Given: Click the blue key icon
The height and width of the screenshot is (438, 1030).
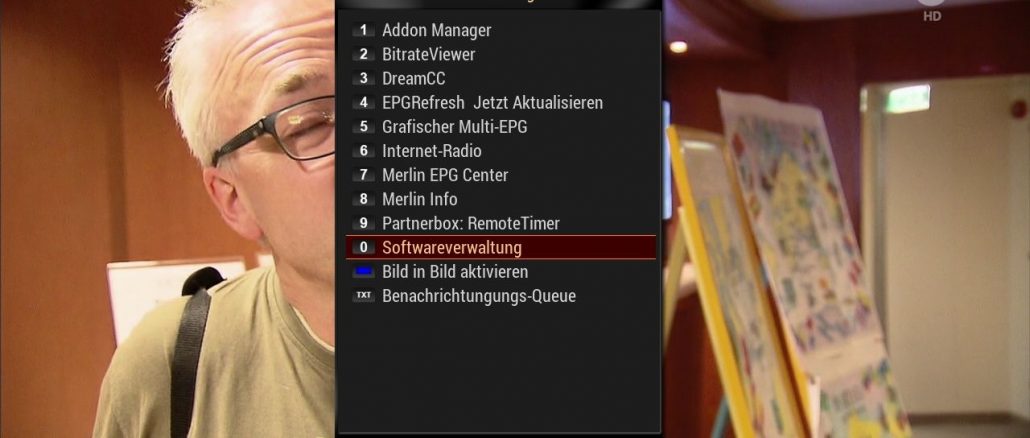Looking at the screenshot, I should click(x=363, y=271).
